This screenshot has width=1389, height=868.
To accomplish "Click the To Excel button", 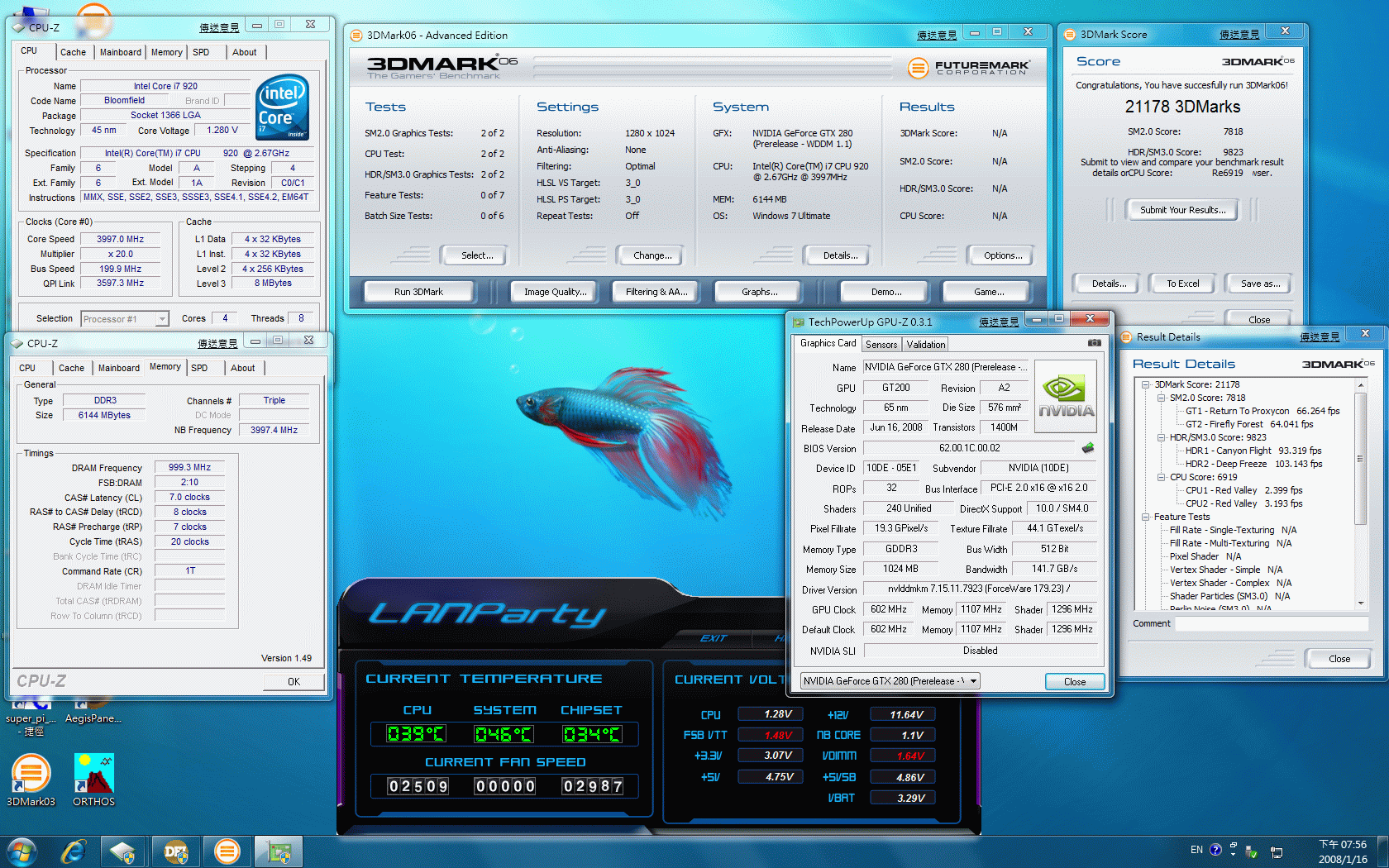I will point(1182,284).
